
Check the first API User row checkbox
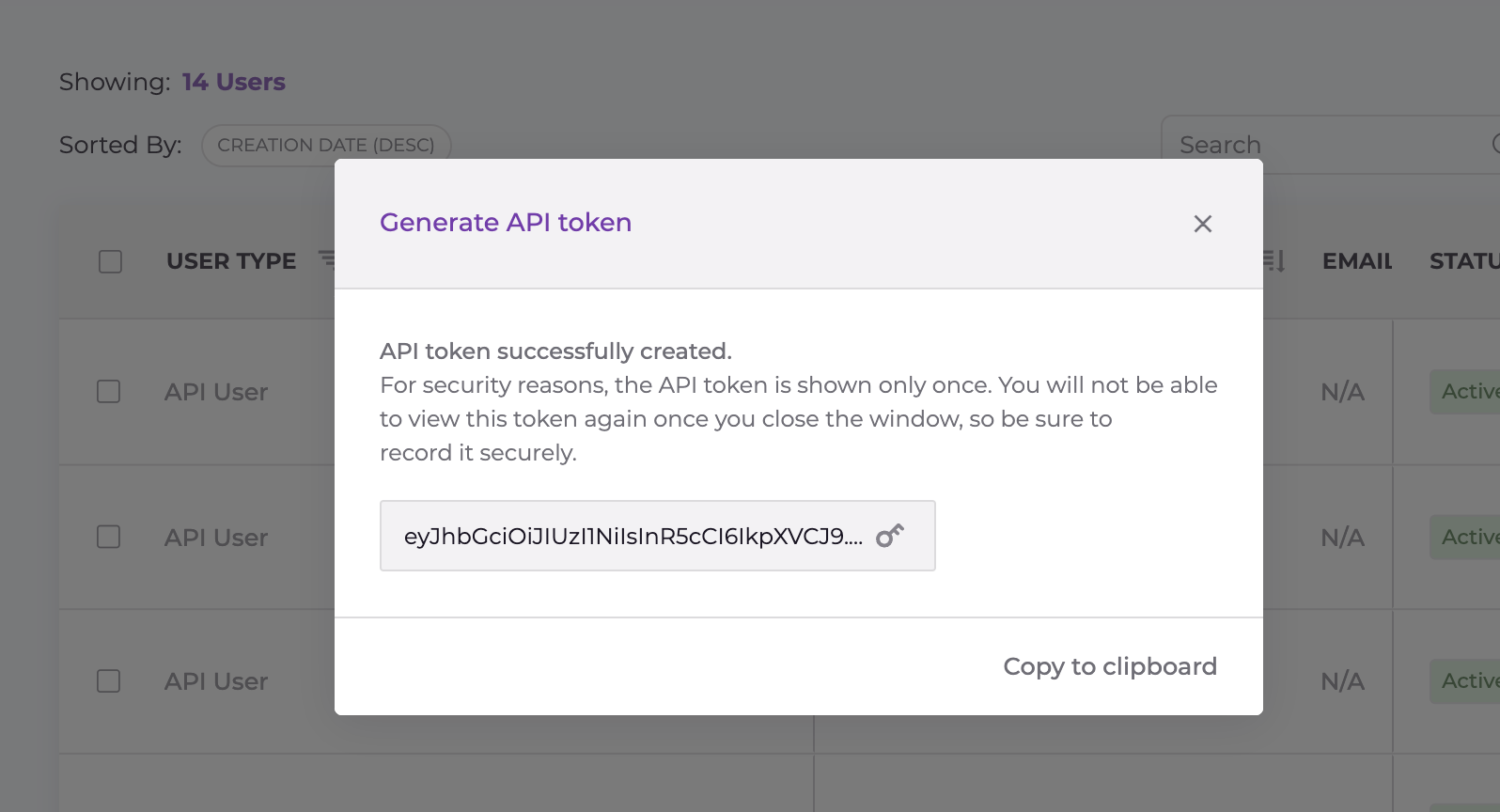click(109, 391)
